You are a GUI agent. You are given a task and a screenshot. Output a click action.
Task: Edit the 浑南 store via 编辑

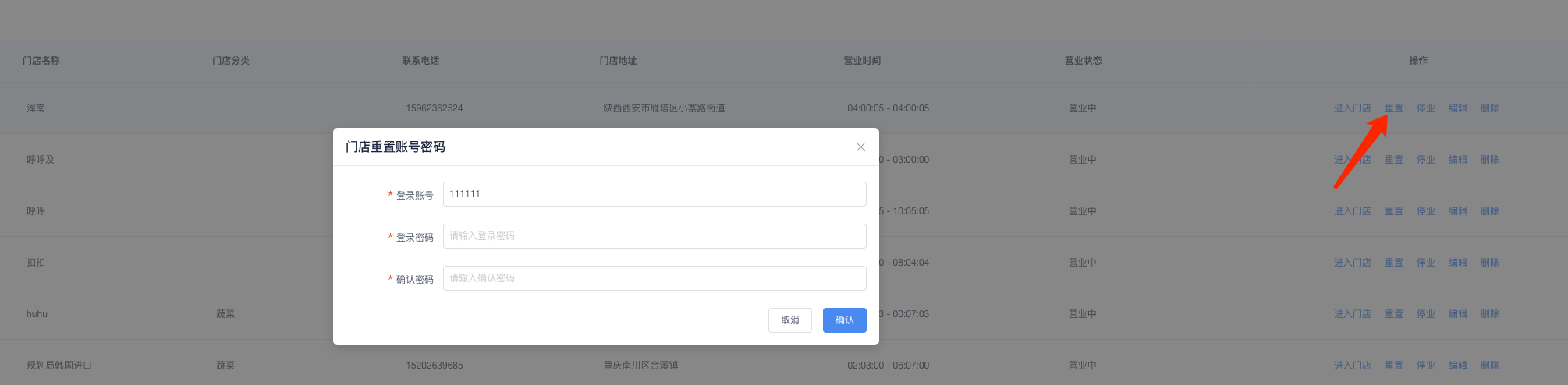[1457, 108]
